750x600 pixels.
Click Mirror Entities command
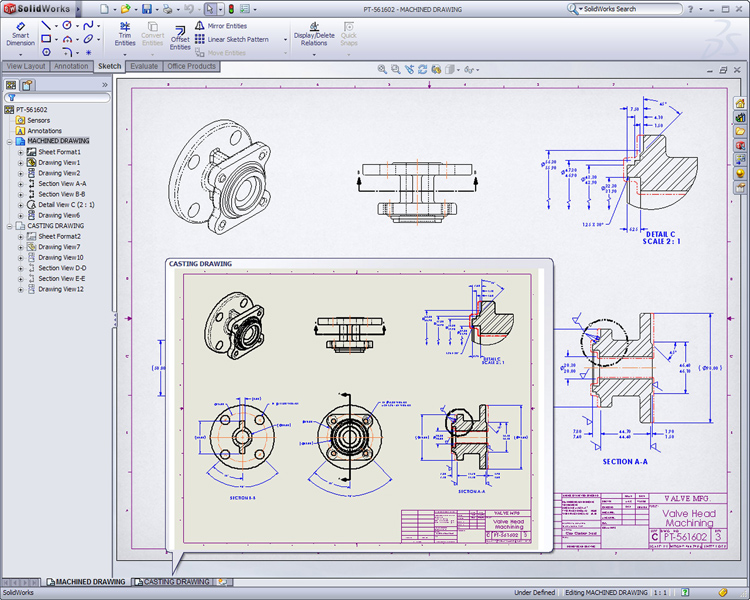click(x=221, y=26)
